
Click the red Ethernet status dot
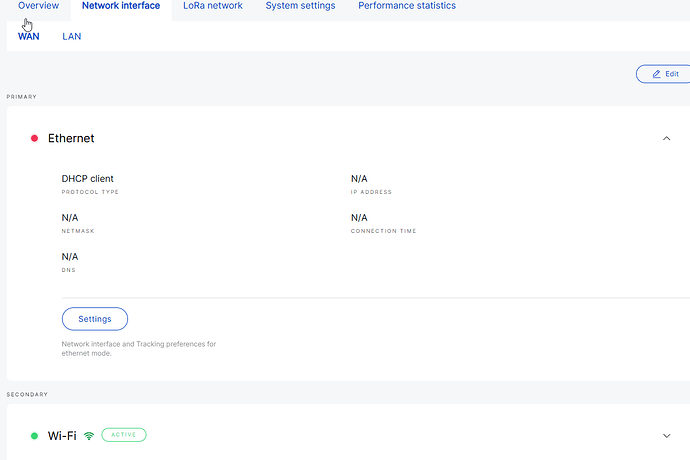click(34, 138)
